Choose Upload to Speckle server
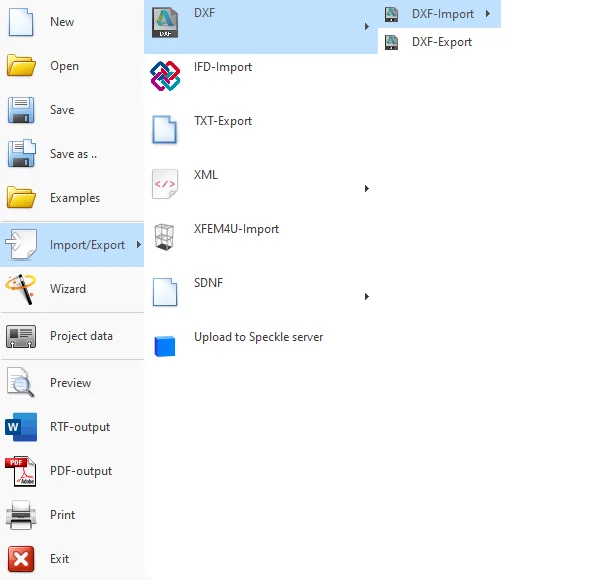Screen dimensions: 600x580 click(x=258, y=337)
